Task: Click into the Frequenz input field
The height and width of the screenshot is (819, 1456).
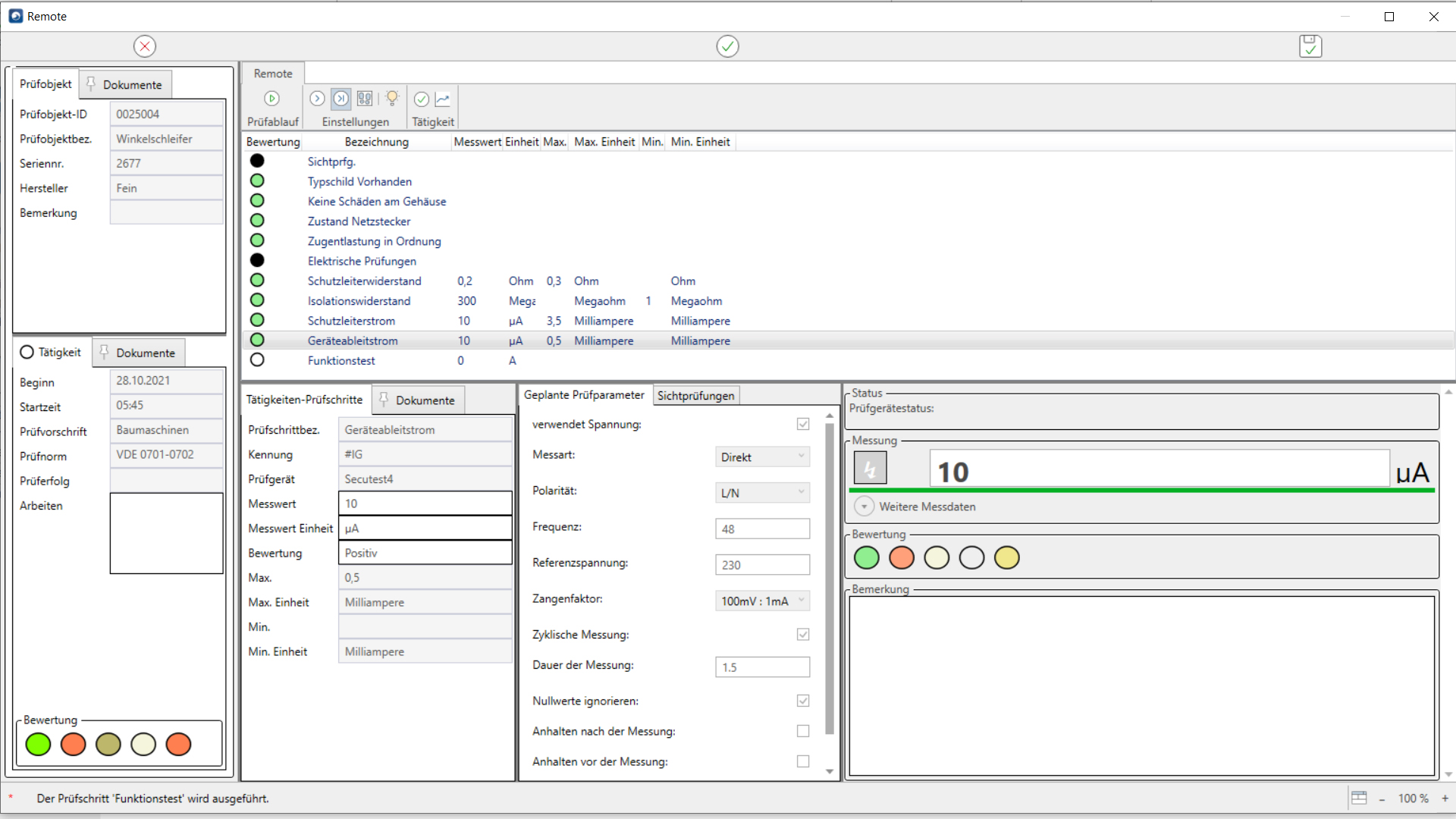Action: click(762, 529)
